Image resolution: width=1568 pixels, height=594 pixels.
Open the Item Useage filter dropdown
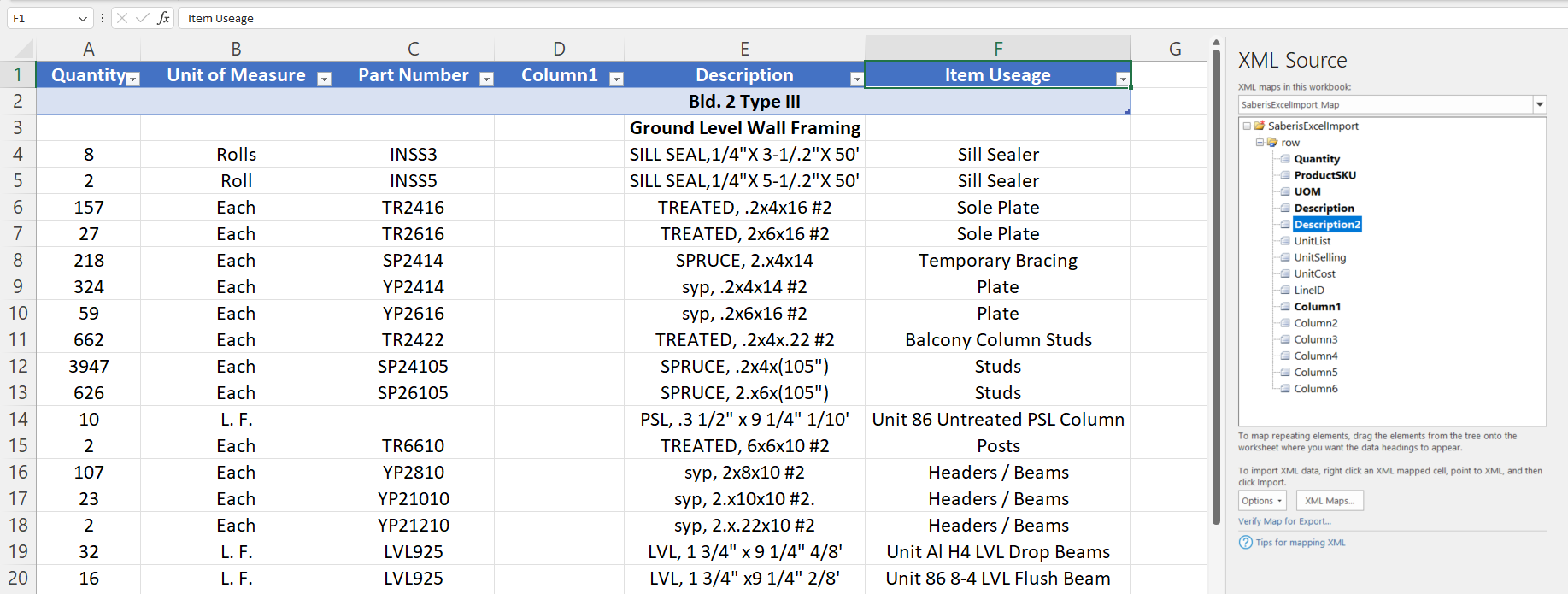click(x=1122, y=79)
